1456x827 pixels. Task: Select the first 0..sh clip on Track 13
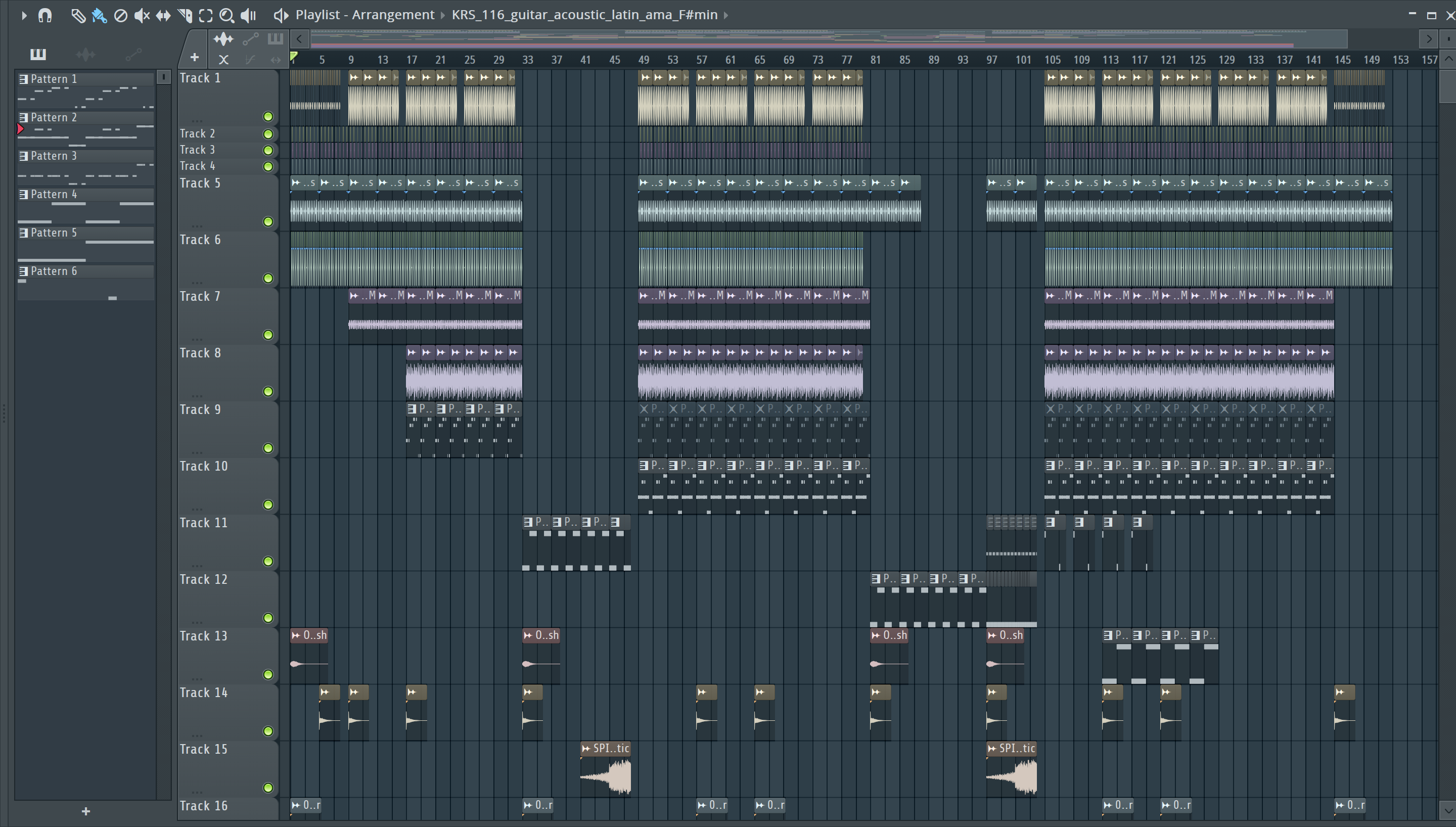click(x=309, y=656)
